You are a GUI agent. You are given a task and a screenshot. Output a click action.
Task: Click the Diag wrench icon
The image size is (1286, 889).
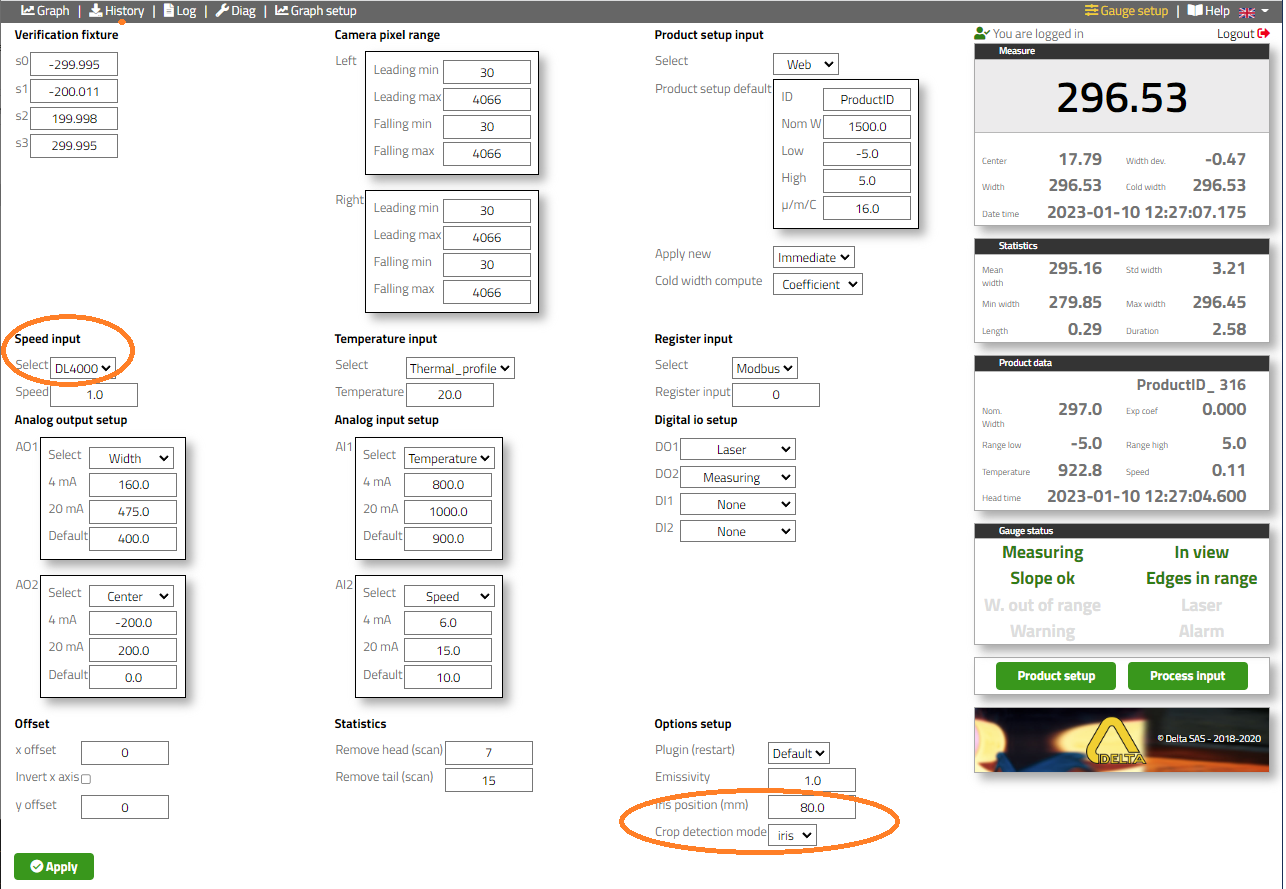click(x=222, y=11)
